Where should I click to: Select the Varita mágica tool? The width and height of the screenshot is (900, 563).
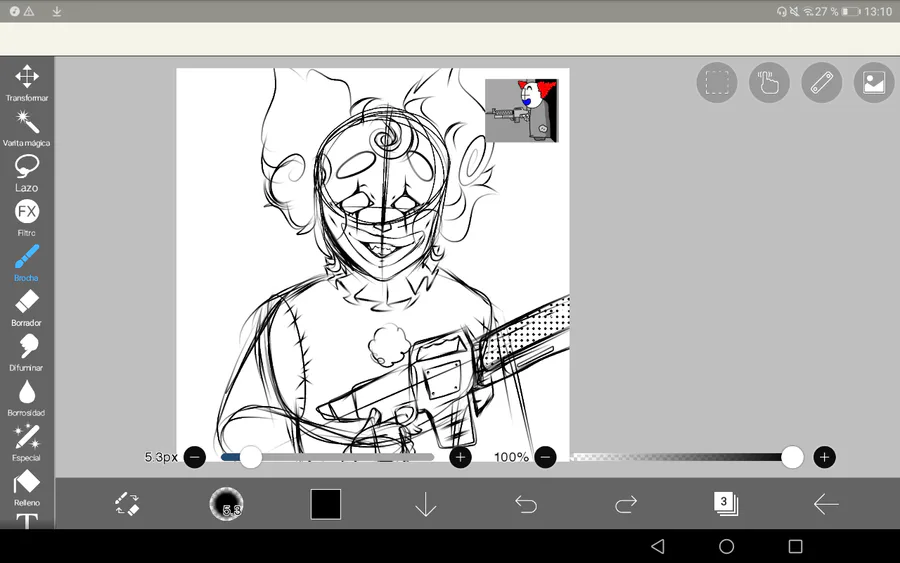click(x=27, y=129)
